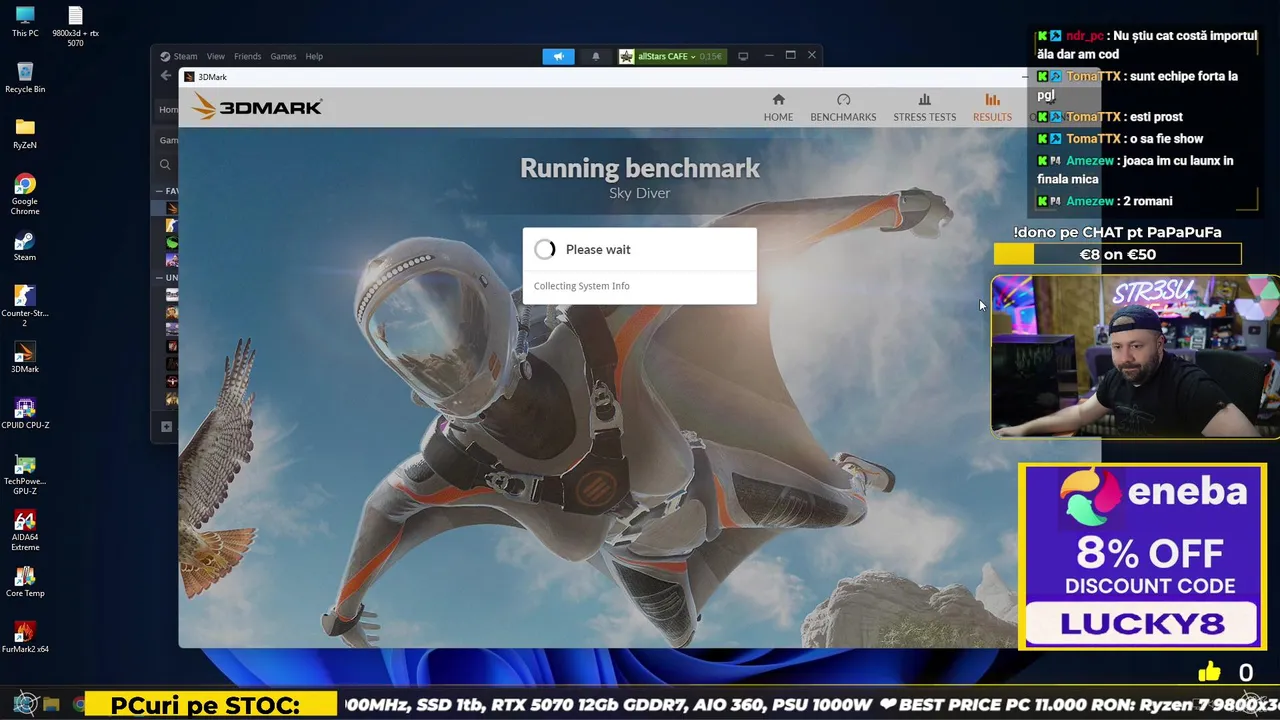1280x720 pixels.
Task: Open Steam notifications bell
Action: (595, 56)
